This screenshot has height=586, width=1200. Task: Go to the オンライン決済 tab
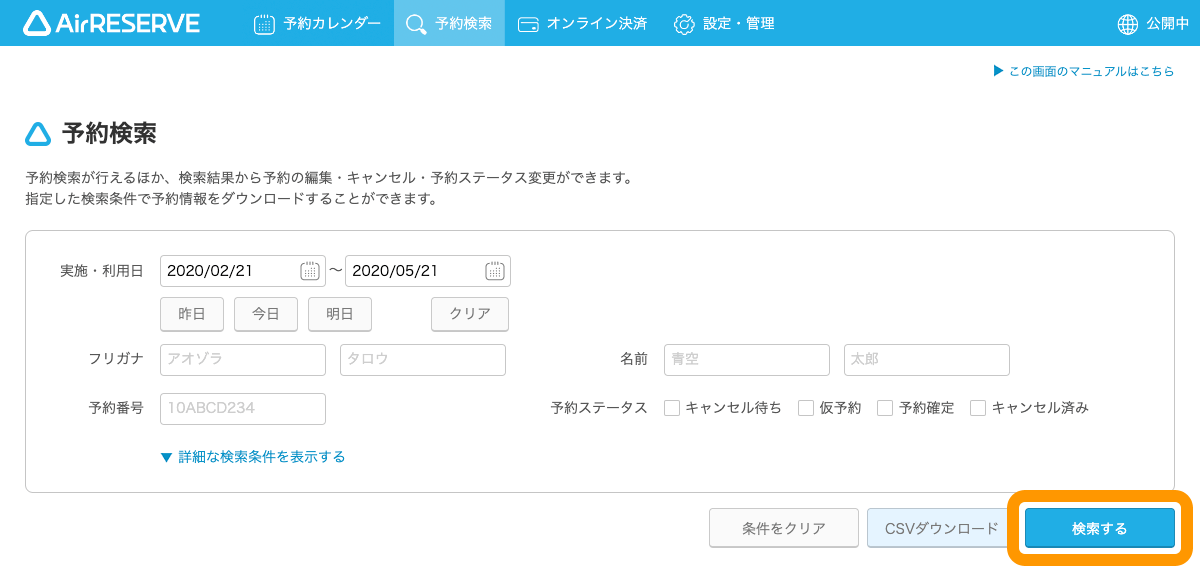[582, 23]
